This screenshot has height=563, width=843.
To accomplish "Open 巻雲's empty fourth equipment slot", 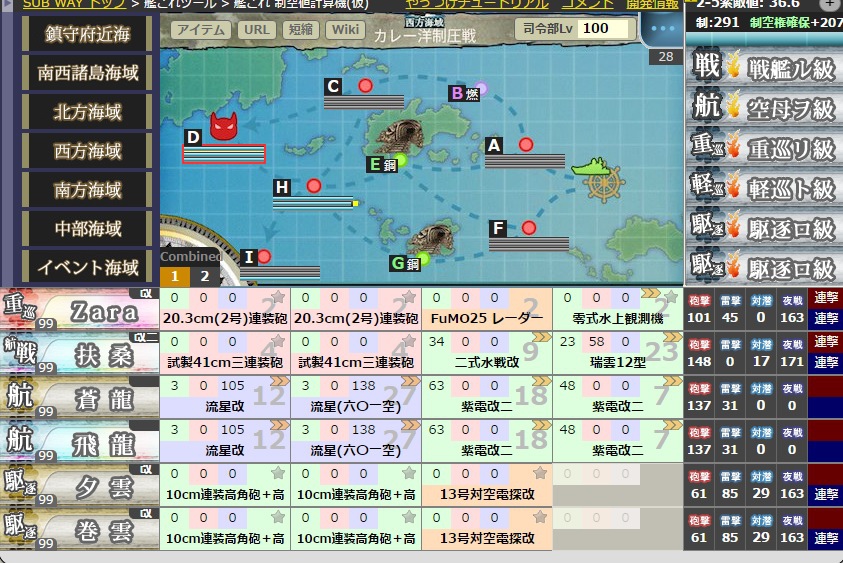I will click(618, 530).
